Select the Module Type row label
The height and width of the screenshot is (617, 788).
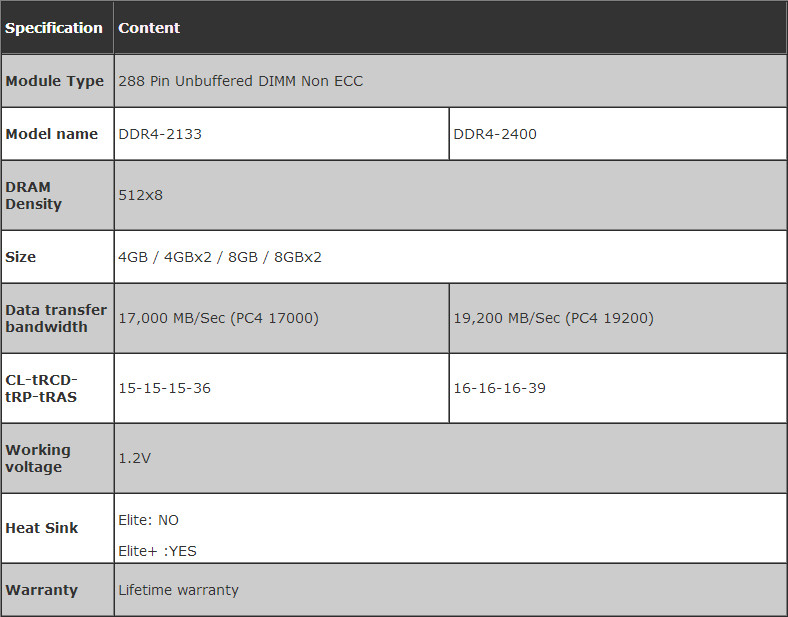[55, 81]
